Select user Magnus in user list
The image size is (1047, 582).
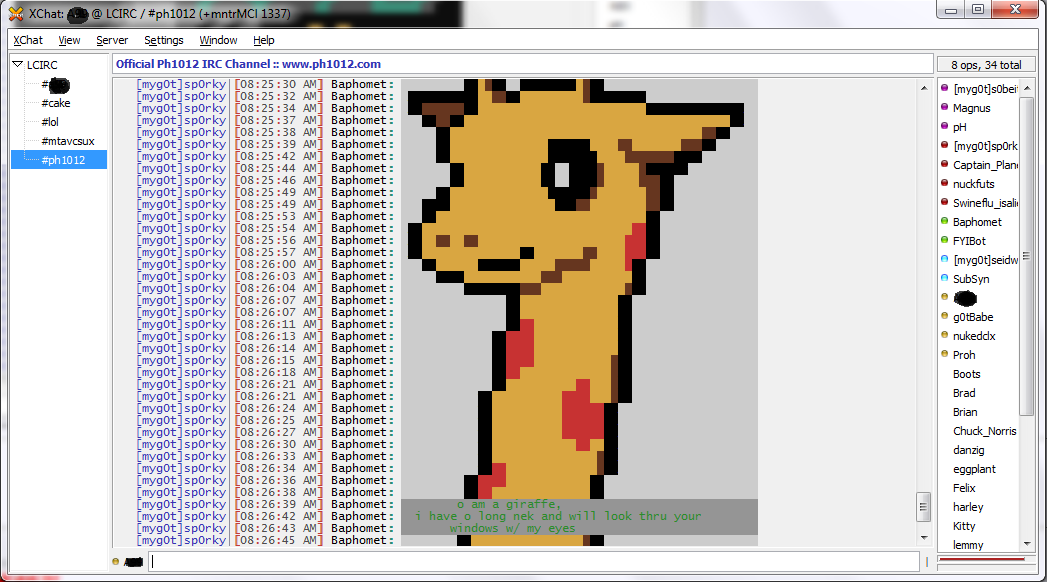972,108
